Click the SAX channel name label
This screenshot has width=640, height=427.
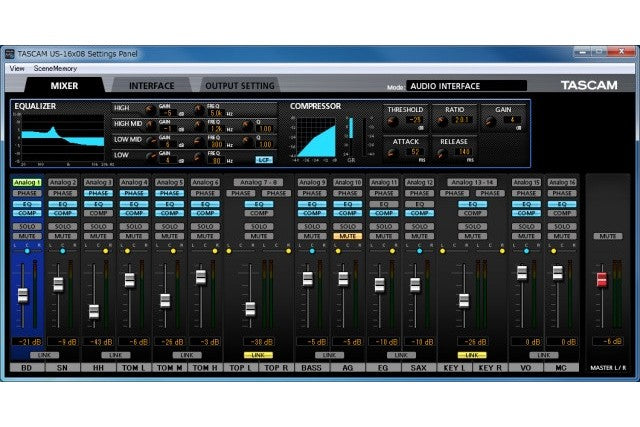419,368
